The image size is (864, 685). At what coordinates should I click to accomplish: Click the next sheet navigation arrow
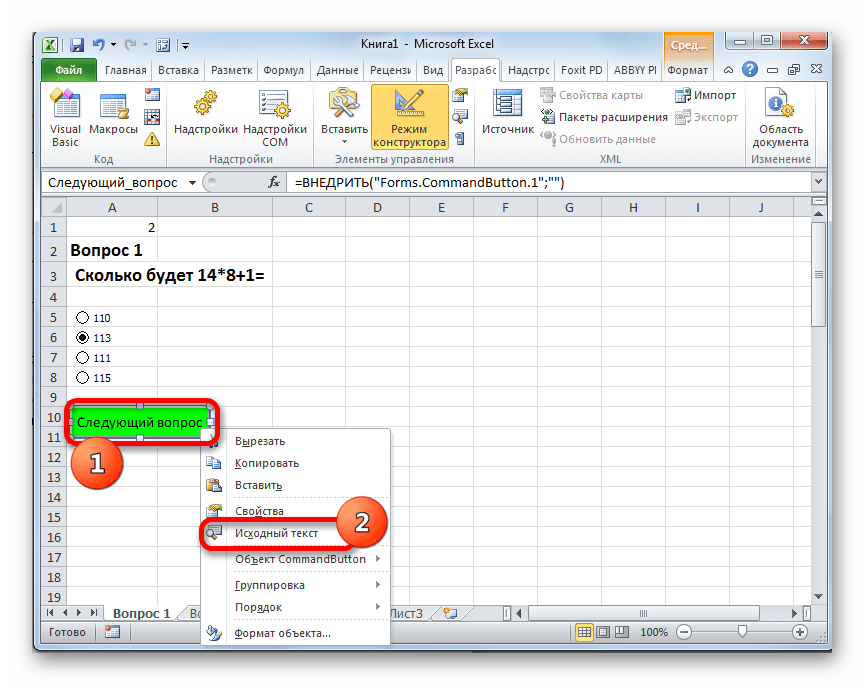click(79, 613)
